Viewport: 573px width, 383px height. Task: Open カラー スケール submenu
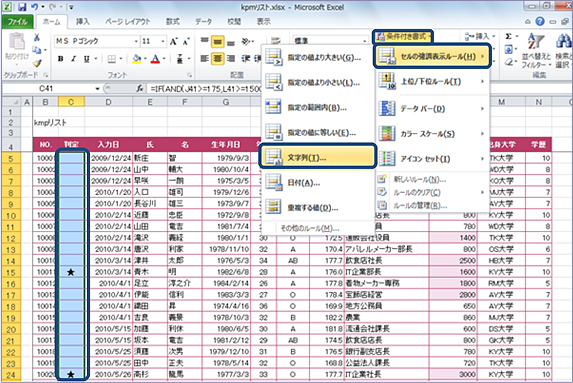point(432,134)
